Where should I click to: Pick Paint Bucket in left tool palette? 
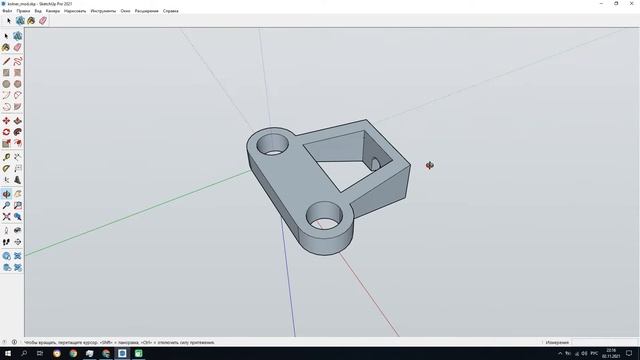(x=6, y=48)
